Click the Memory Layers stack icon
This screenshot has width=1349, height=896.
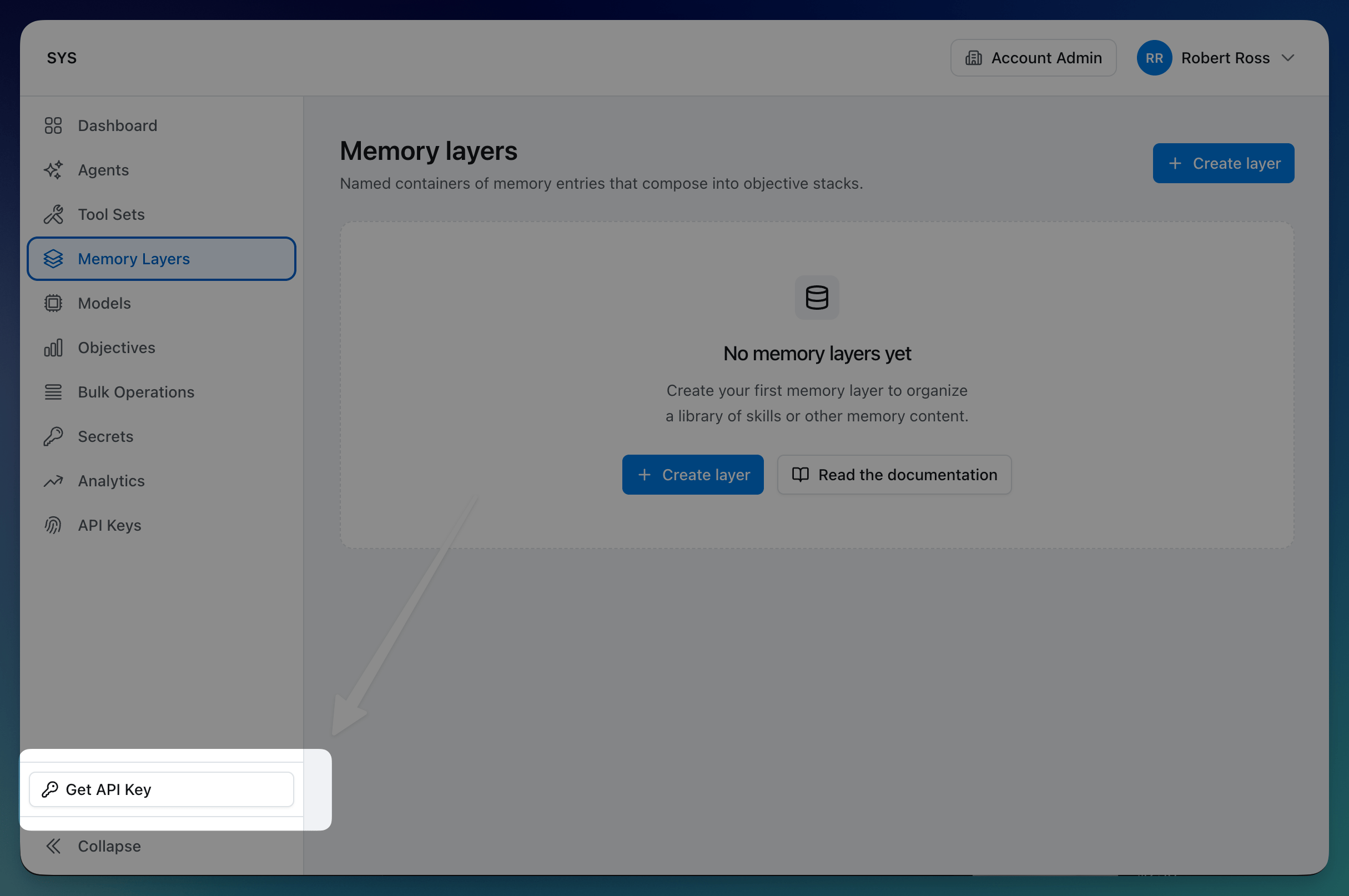(x=53, y=259)
